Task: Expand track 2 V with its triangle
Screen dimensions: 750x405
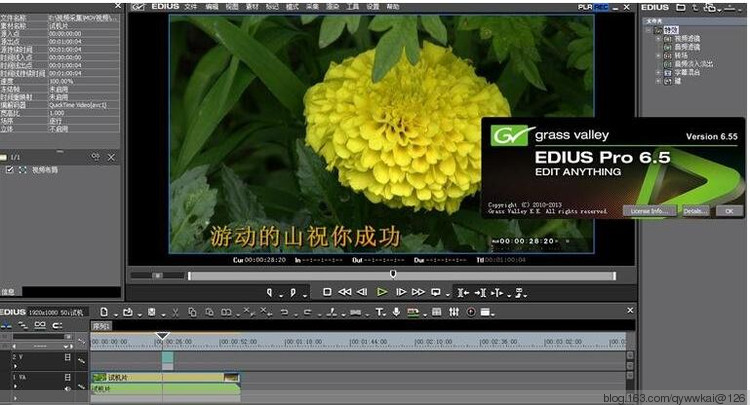Action: tap(15, 366)
